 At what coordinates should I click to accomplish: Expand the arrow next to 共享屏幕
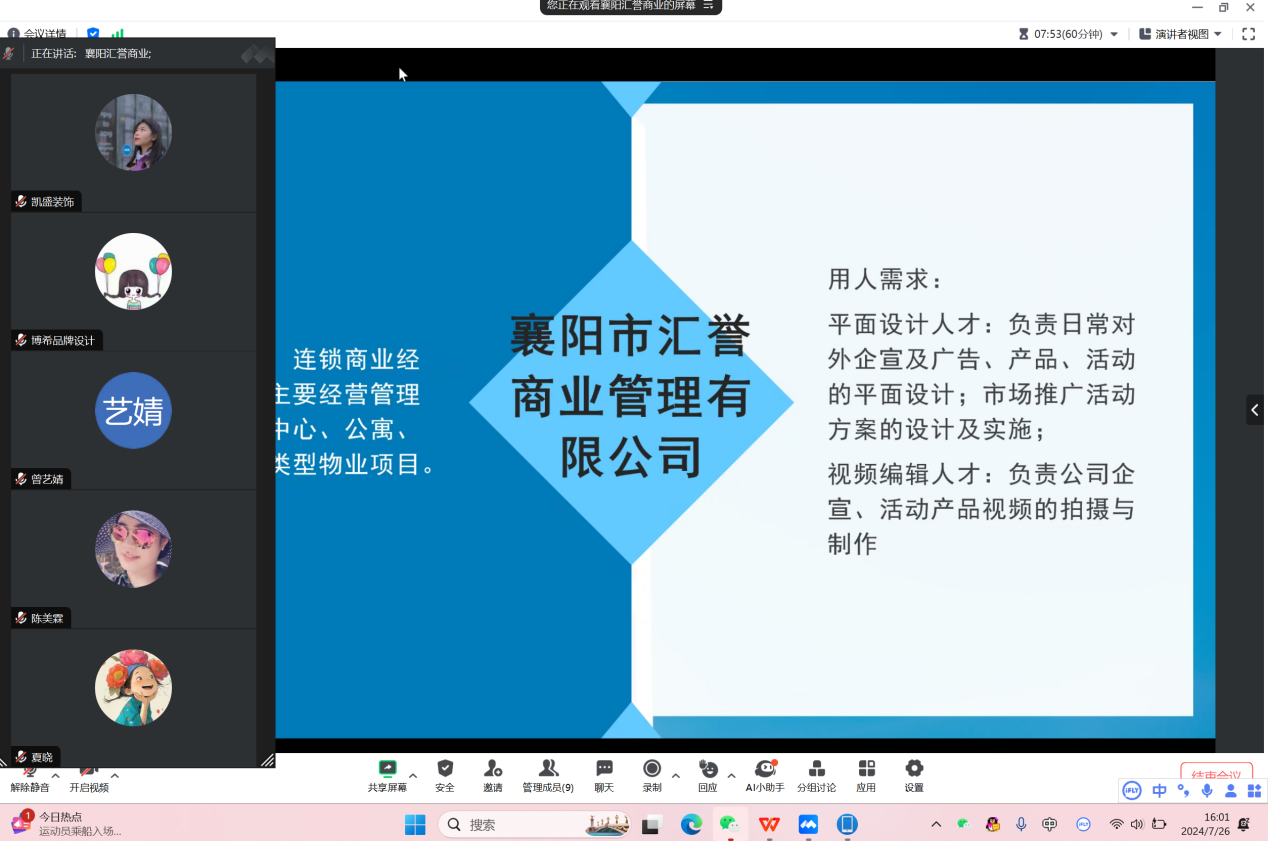tap(413, 776)
